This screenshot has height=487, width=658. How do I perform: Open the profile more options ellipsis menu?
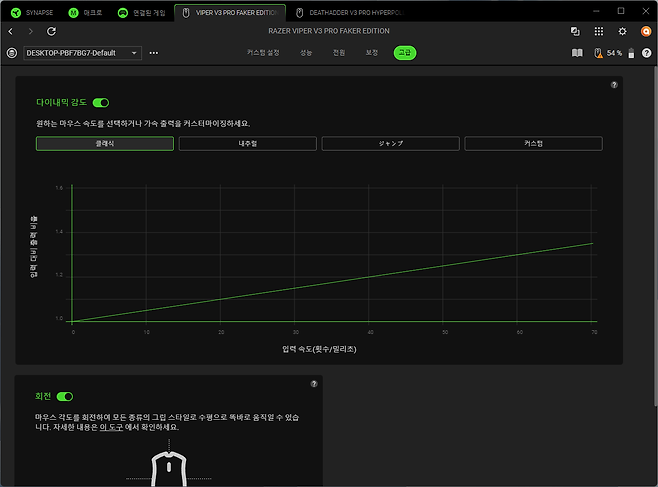[x=154, y=52]
